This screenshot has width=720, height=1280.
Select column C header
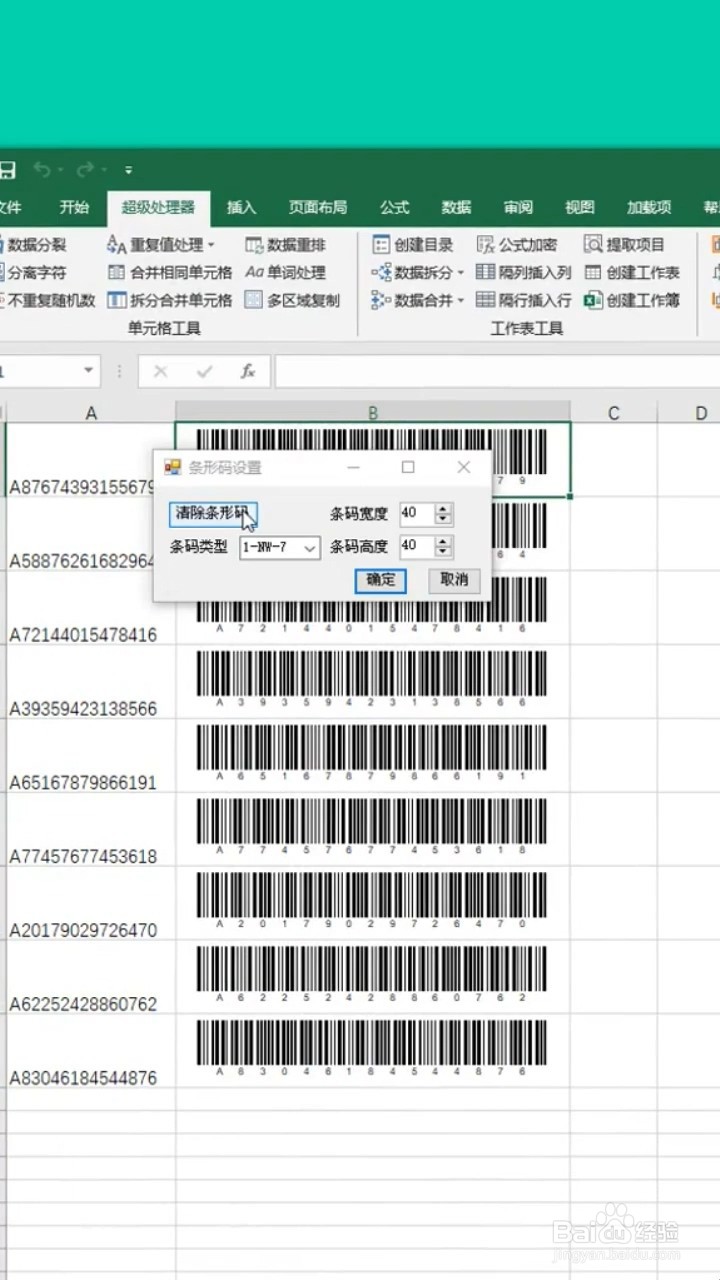[x=613, y=412]
